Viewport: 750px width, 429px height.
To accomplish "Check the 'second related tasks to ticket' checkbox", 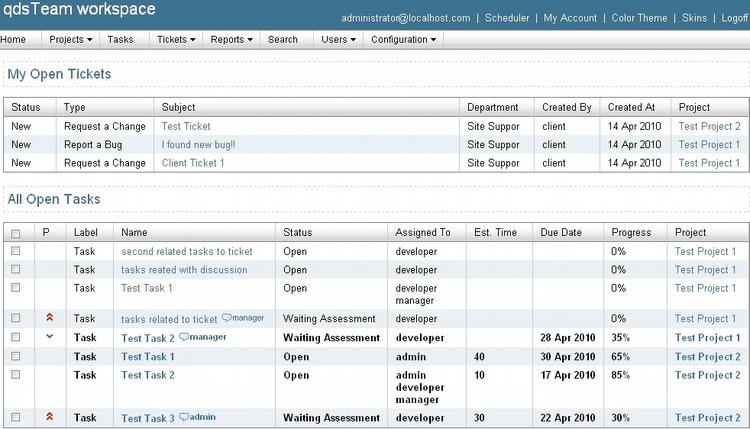I will click(15, 251).
